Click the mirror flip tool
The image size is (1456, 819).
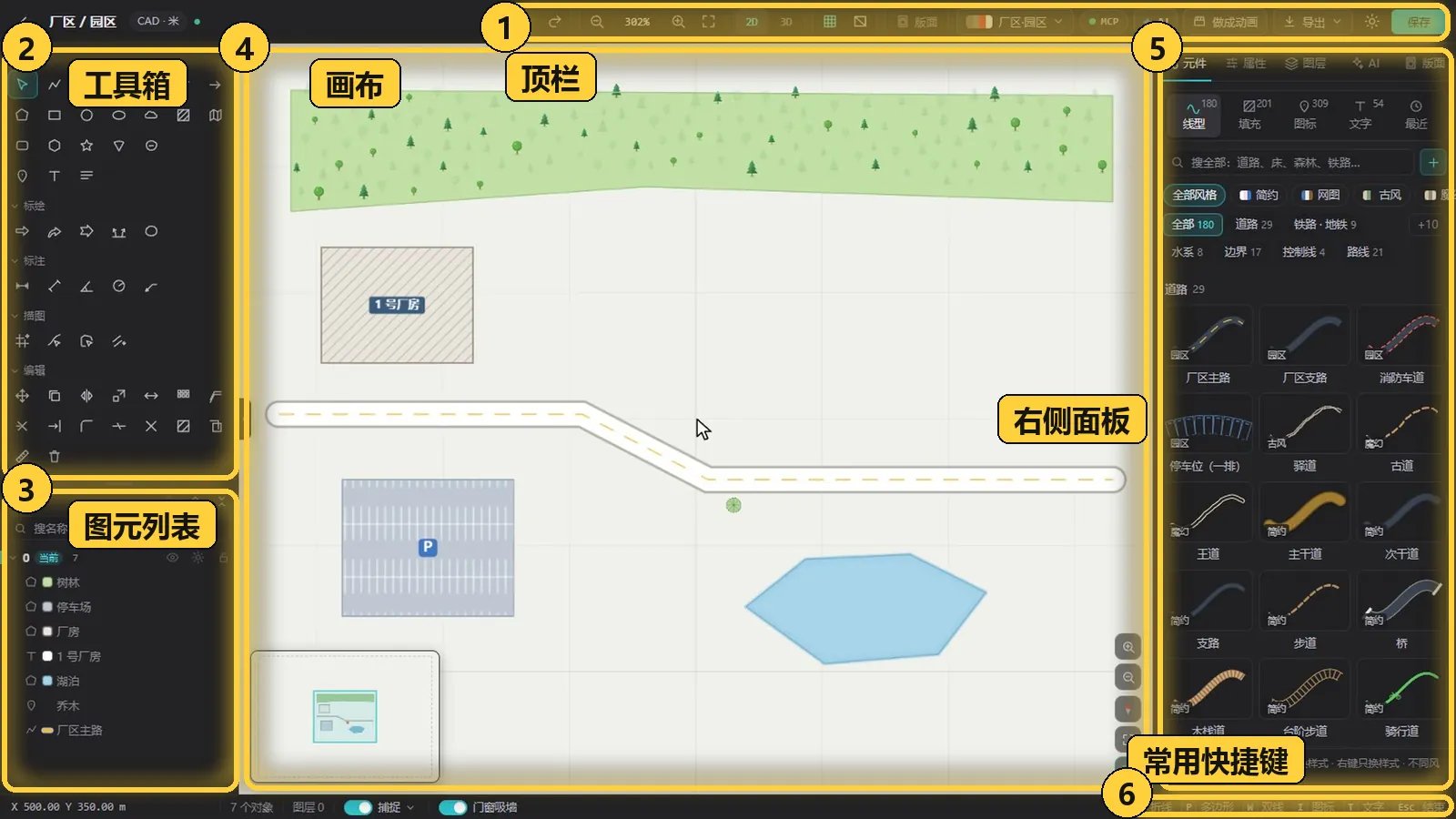[86, 396]
